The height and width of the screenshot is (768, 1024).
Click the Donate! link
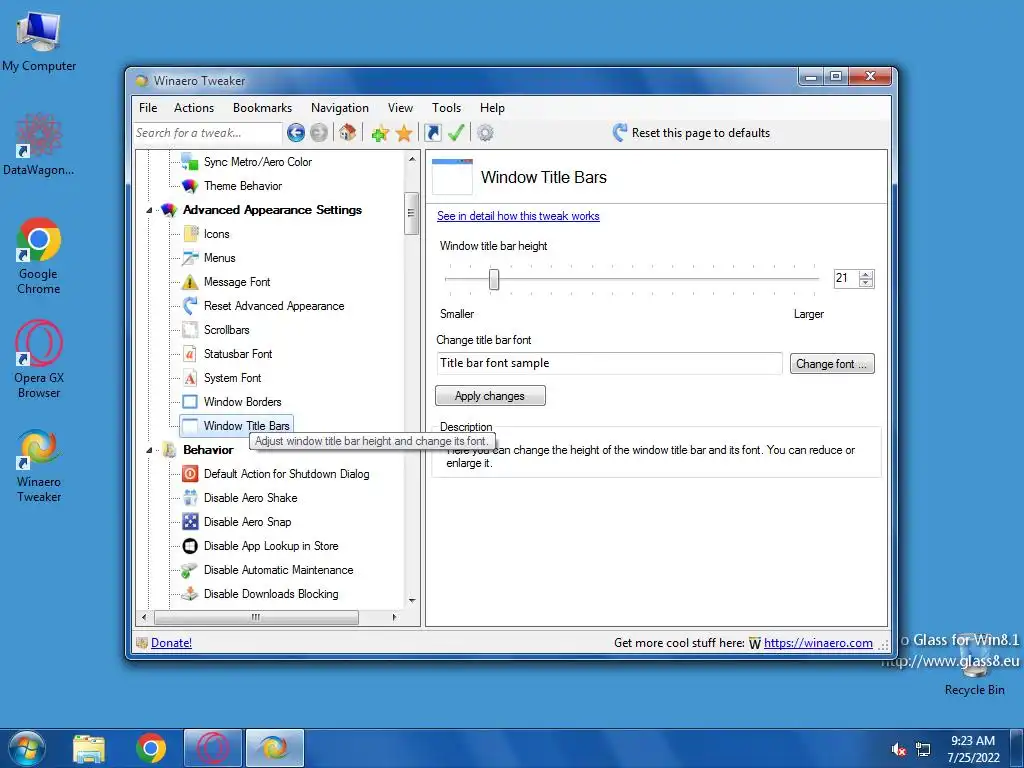tap(171, 643)
